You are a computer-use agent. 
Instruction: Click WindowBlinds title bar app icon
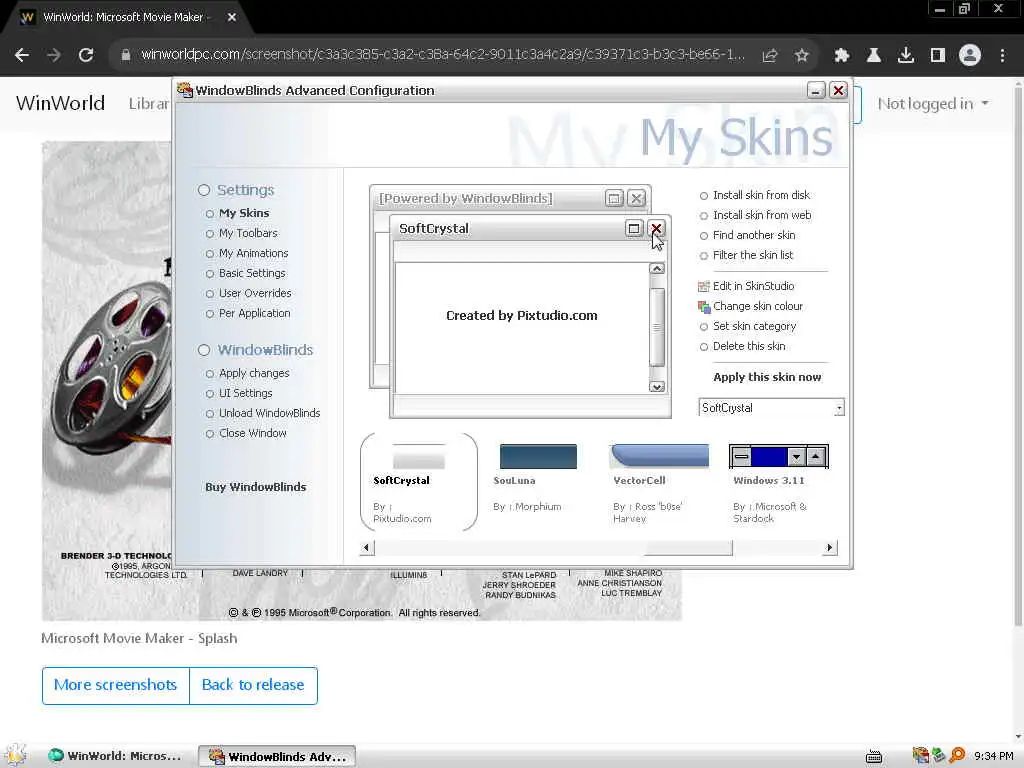185,90
